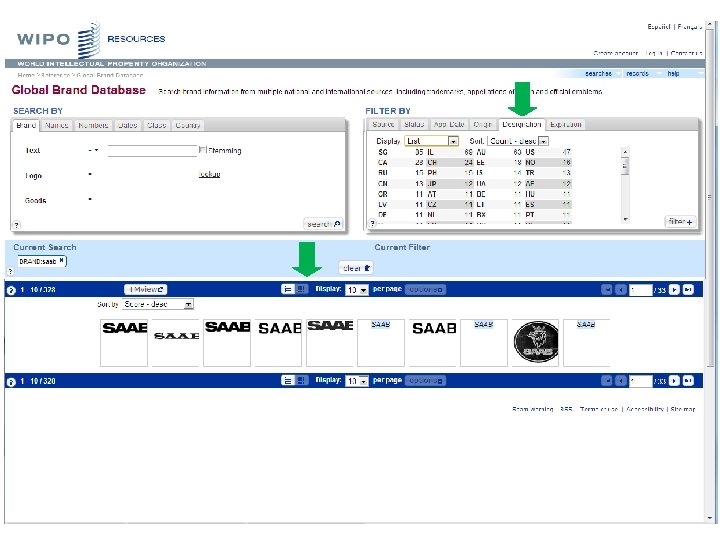Click the designation list scrollbar thumb
Image resolution: width=720 pixels, height=540 pixels.
click(x=625, y=166)
